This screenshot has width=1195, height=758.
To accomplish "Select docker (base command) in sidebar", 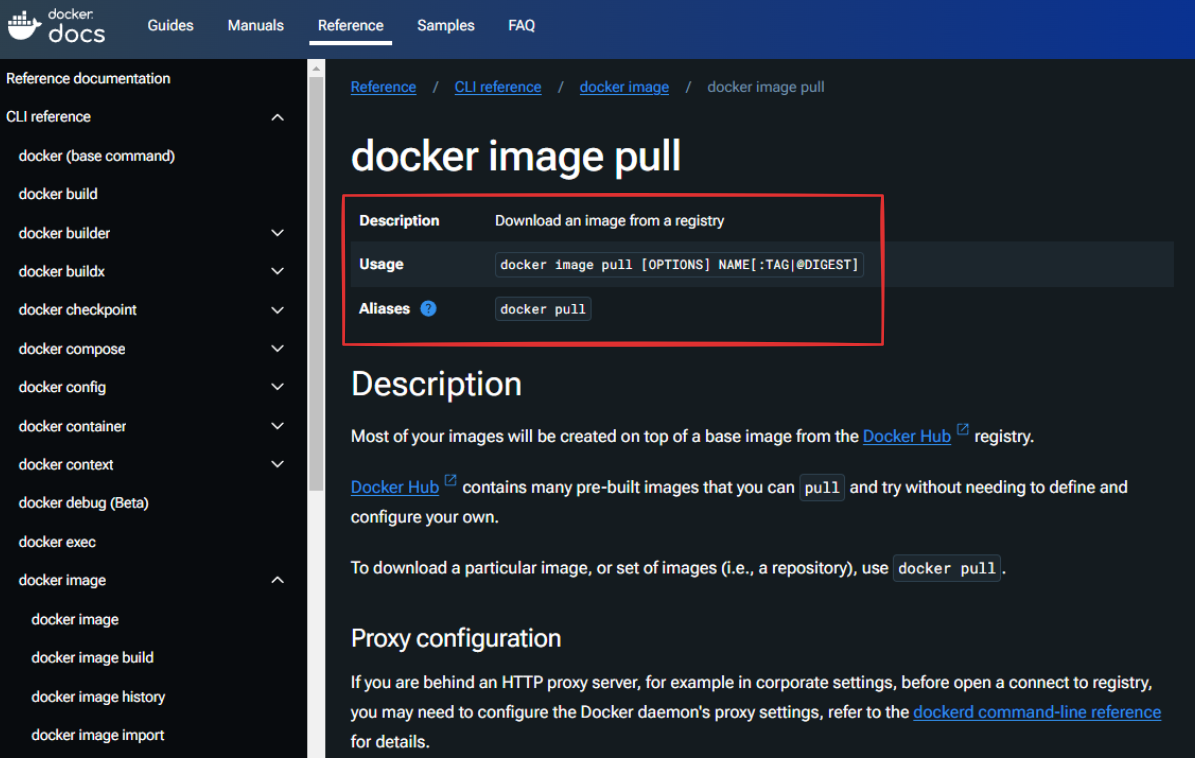I will tap(97, 155).
